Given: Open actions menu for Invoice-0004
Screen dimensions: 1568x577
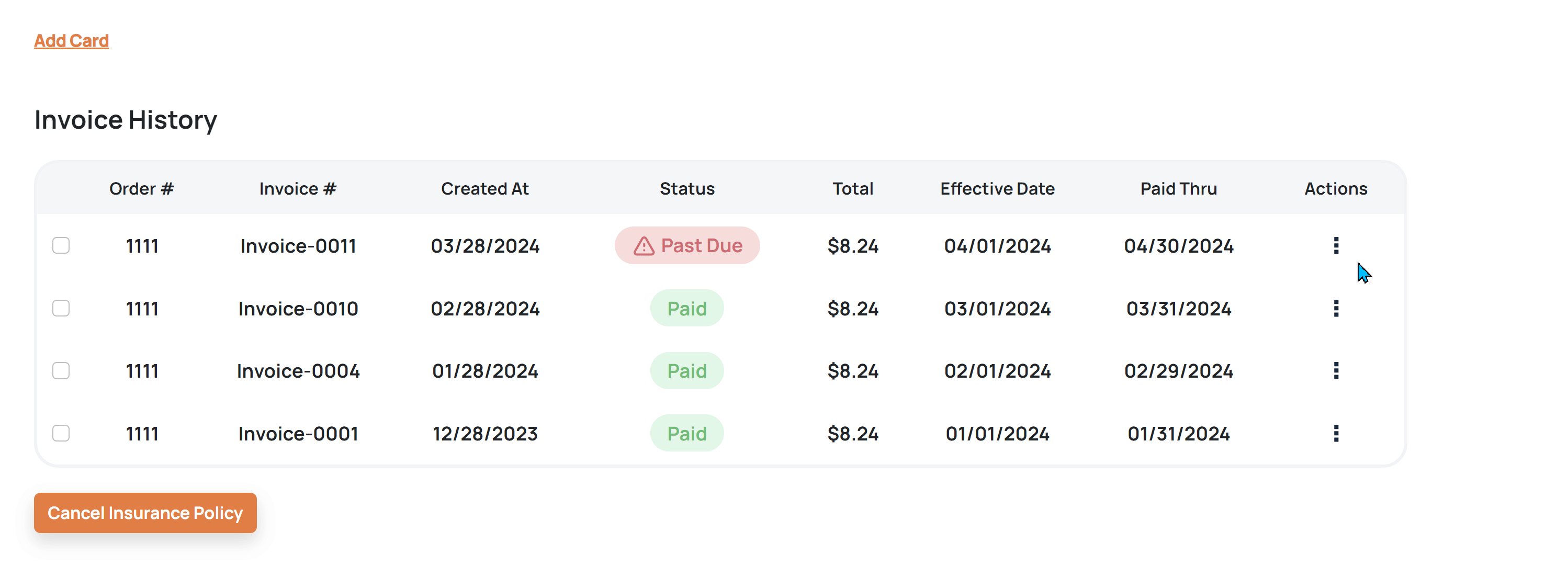Looking at the screenshot, I should click(1336, 371).
